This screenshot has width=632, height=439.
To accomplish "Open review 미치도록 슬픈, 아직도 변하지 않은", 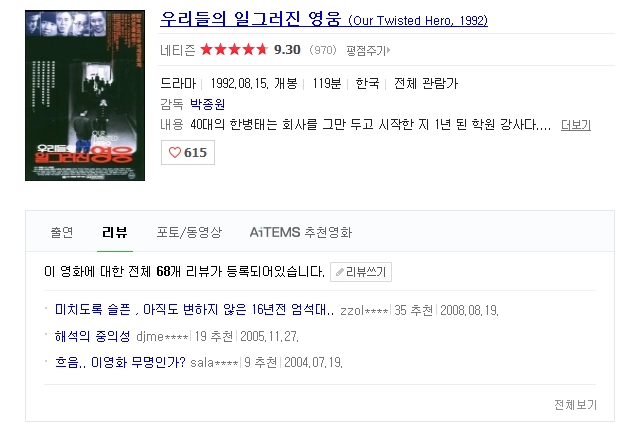I will click(194, 310).
